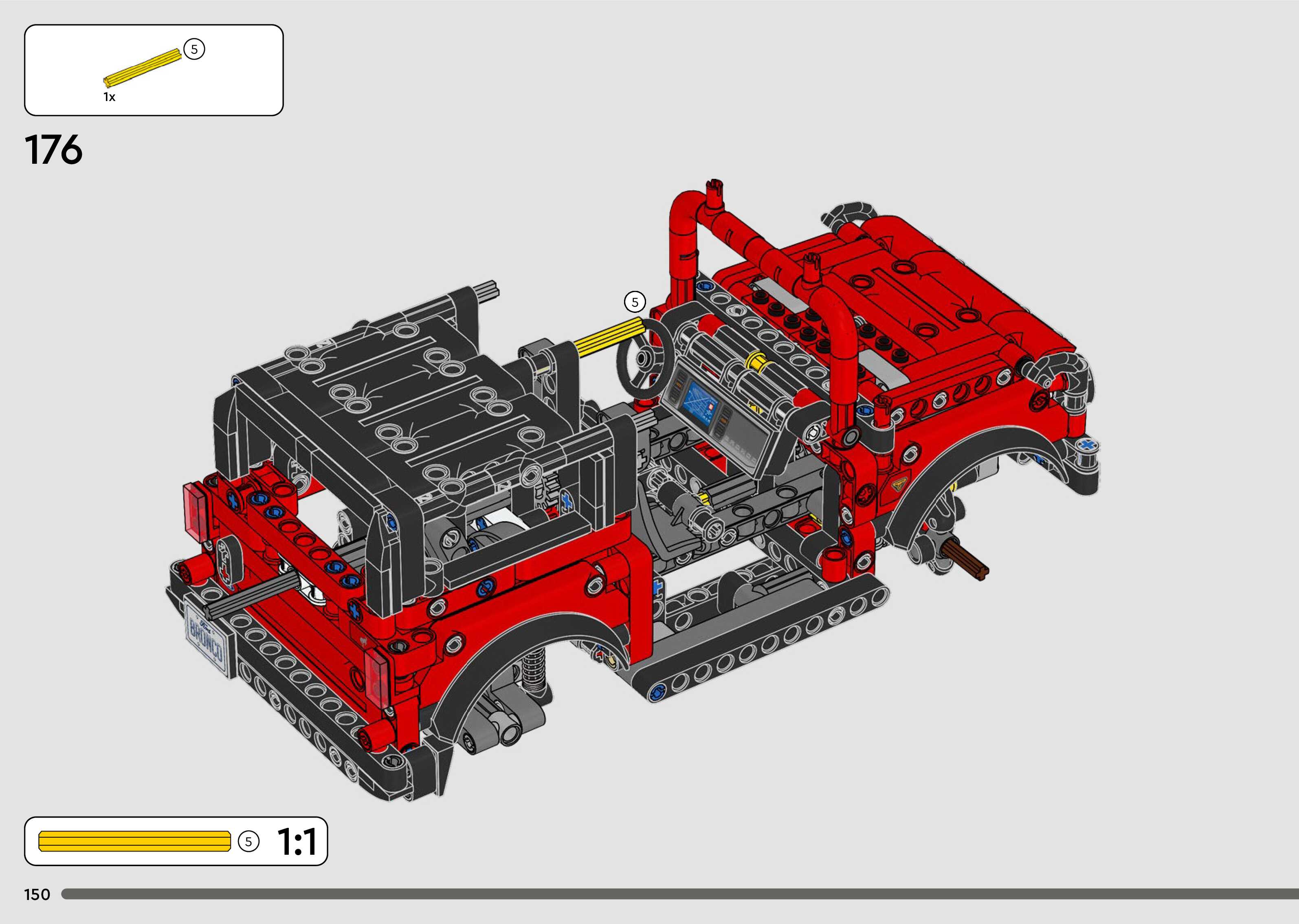Click the brown axle at front wheel hub
The width and height of the screenshot is (1299, 924).
pyautogui.click(x=965, y=559)
